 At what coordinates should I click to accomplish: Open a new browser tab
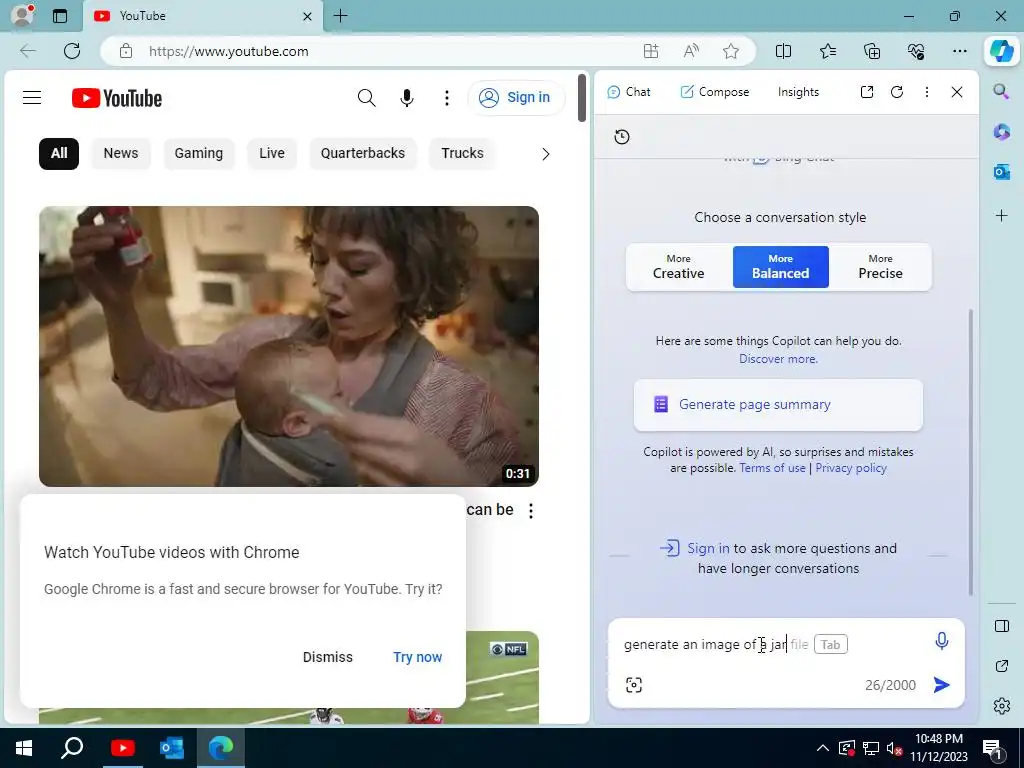pyautogui.click(x=340, y=16)
